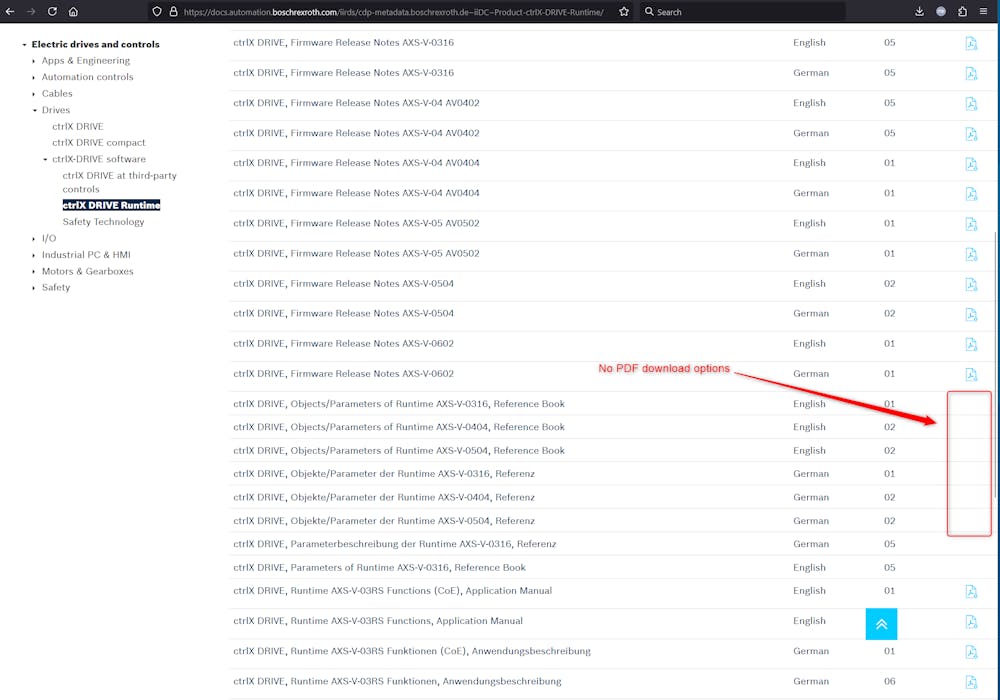Bookmark this page with the star icon
The image size is (1000, 700).
624,12
